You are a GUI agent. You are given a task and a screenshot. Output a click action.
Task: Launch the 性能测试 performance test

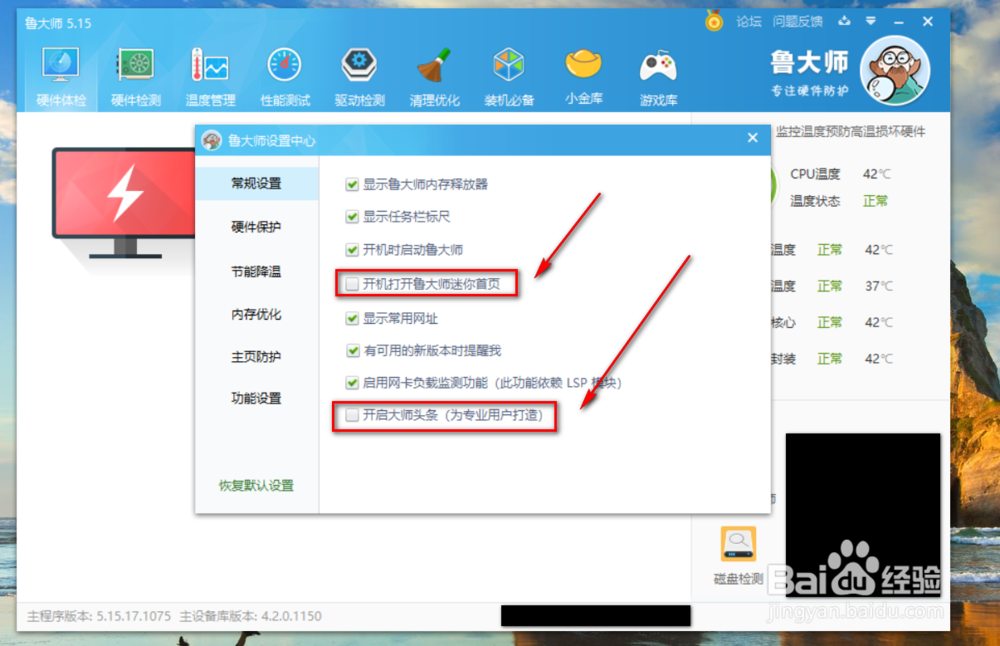tap(284, 70)
